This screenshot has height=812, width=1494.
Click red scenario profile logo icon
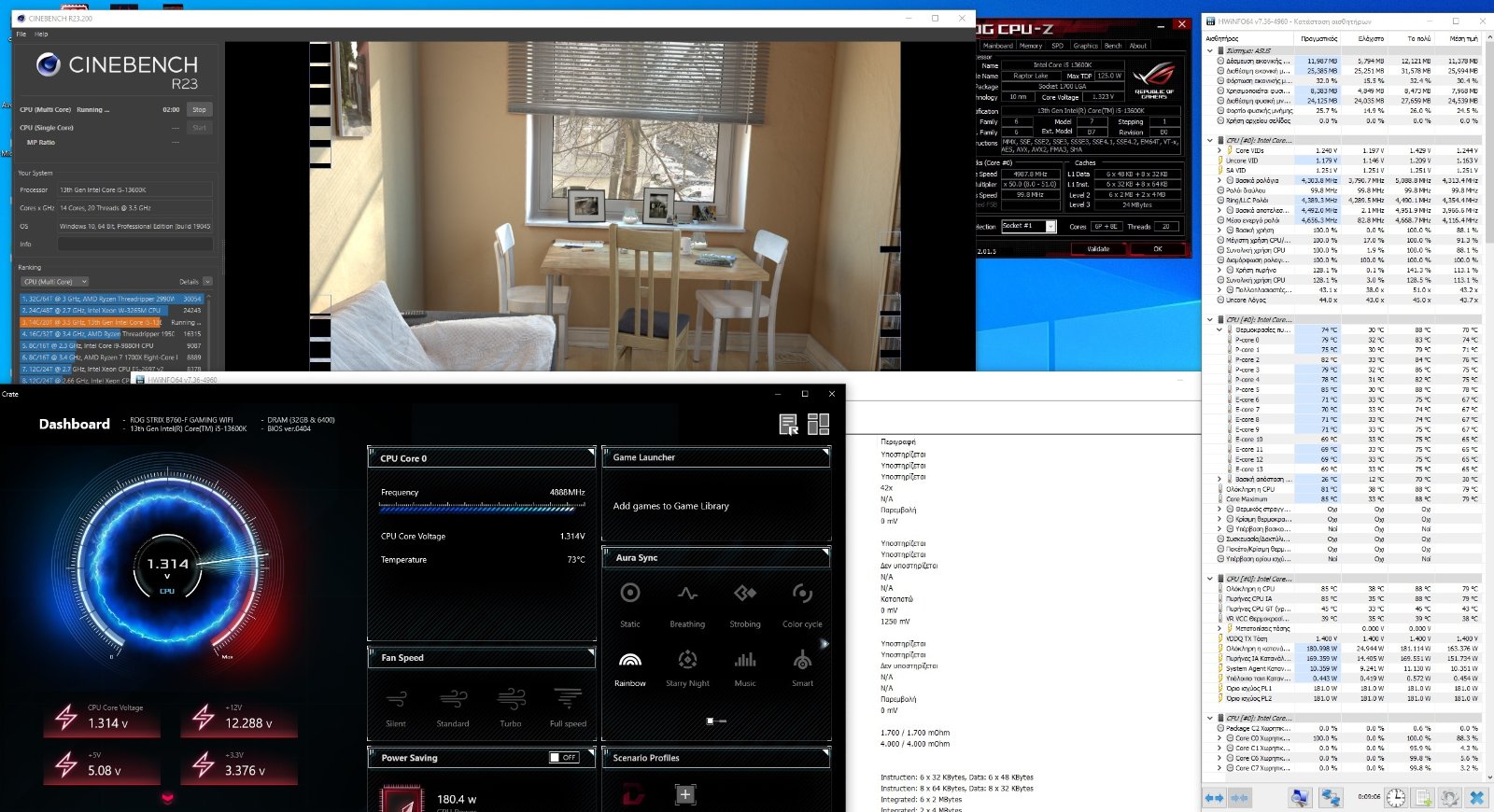click(x=633, y=795)
